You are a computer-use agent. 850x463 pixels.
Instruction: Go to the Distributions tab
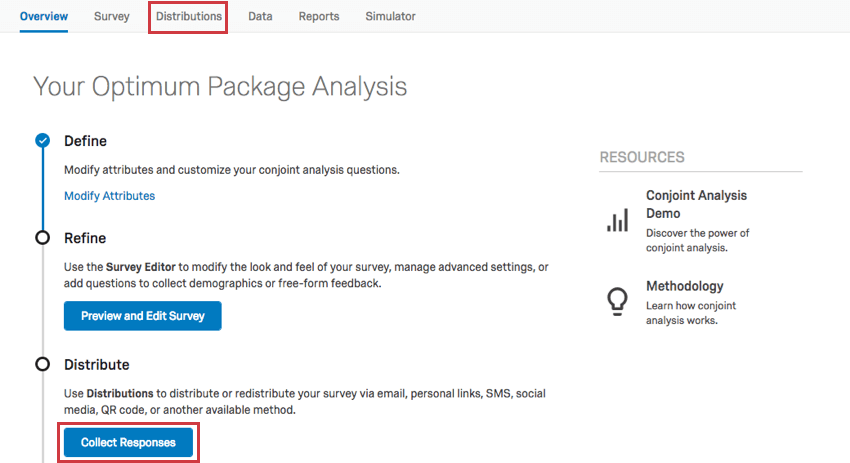pos(188,17)
